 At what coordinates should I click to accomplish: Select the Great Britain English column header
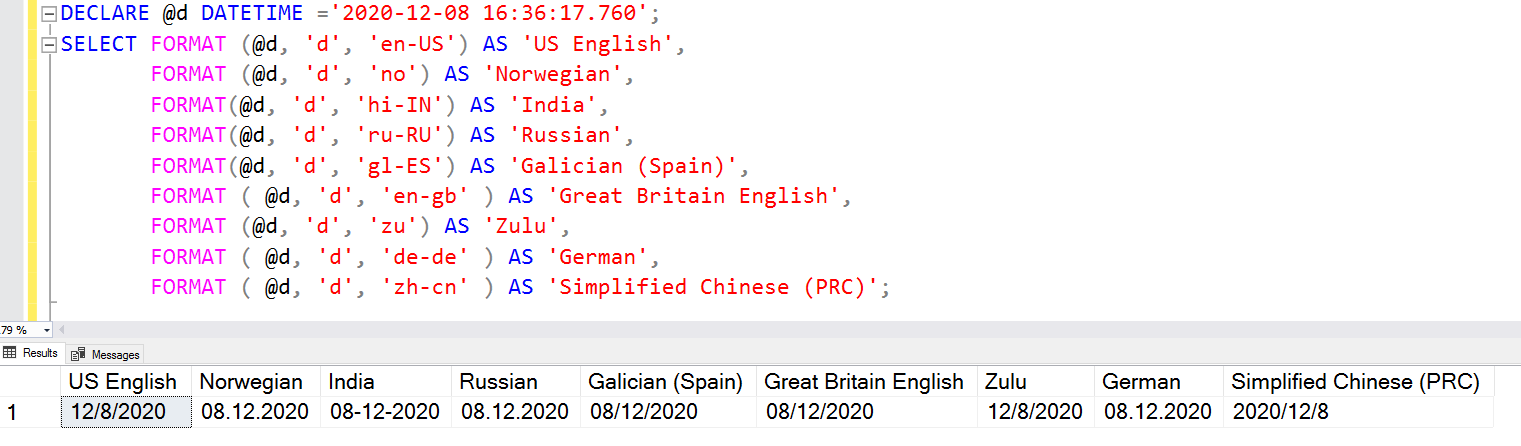tap(867, 382)
